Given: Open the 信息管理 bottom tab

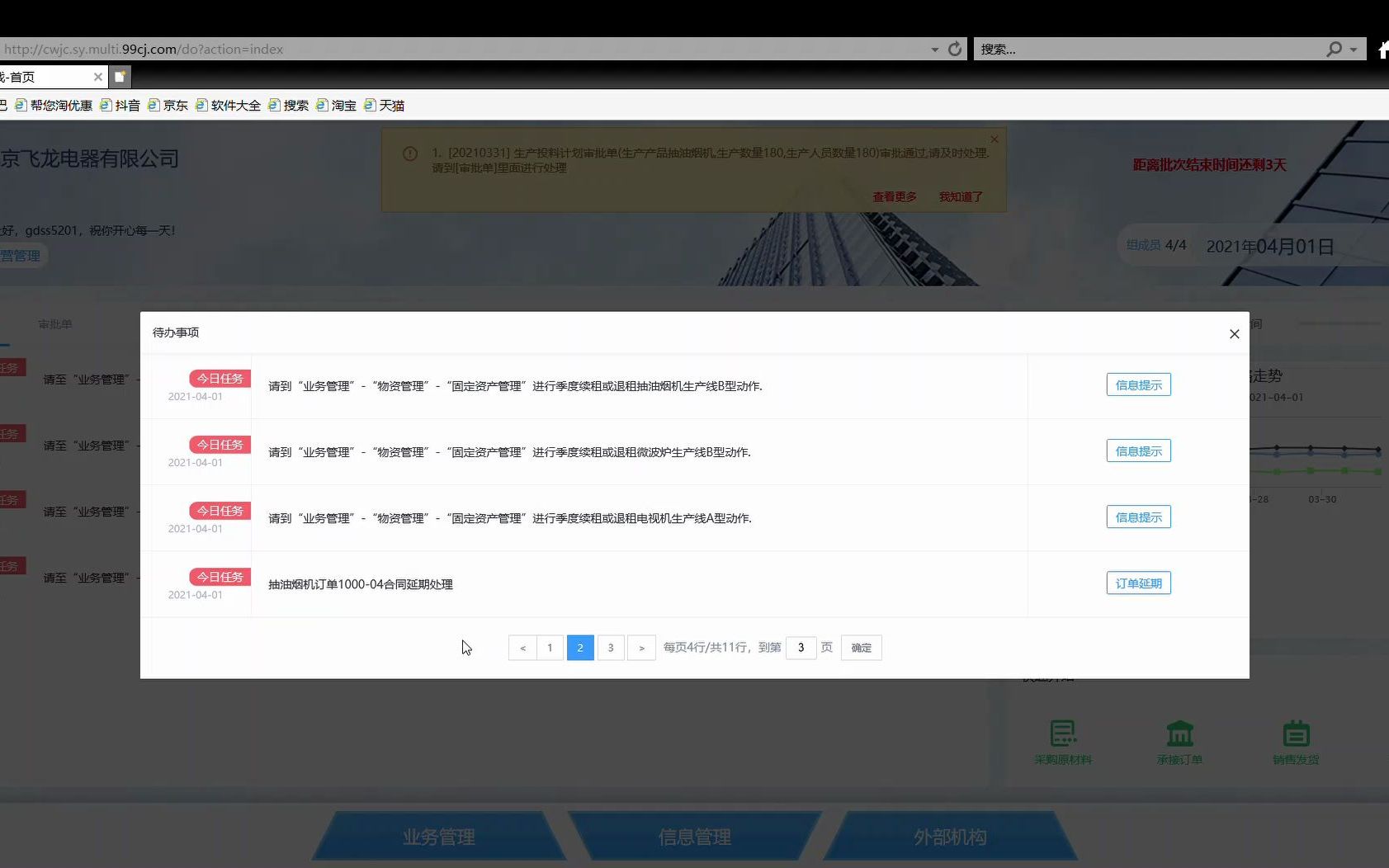Looking at the screenshot, I should pos(694,836).
